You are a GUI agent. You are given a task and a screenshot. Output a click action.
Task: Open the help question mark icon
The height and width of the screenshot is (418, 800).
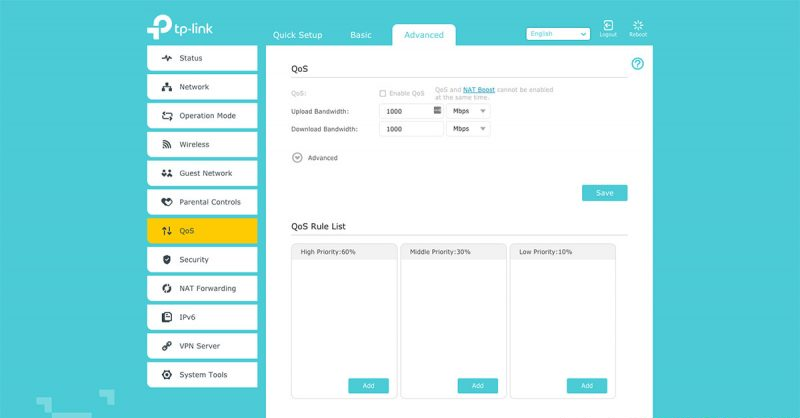click(x=638, y=64)
